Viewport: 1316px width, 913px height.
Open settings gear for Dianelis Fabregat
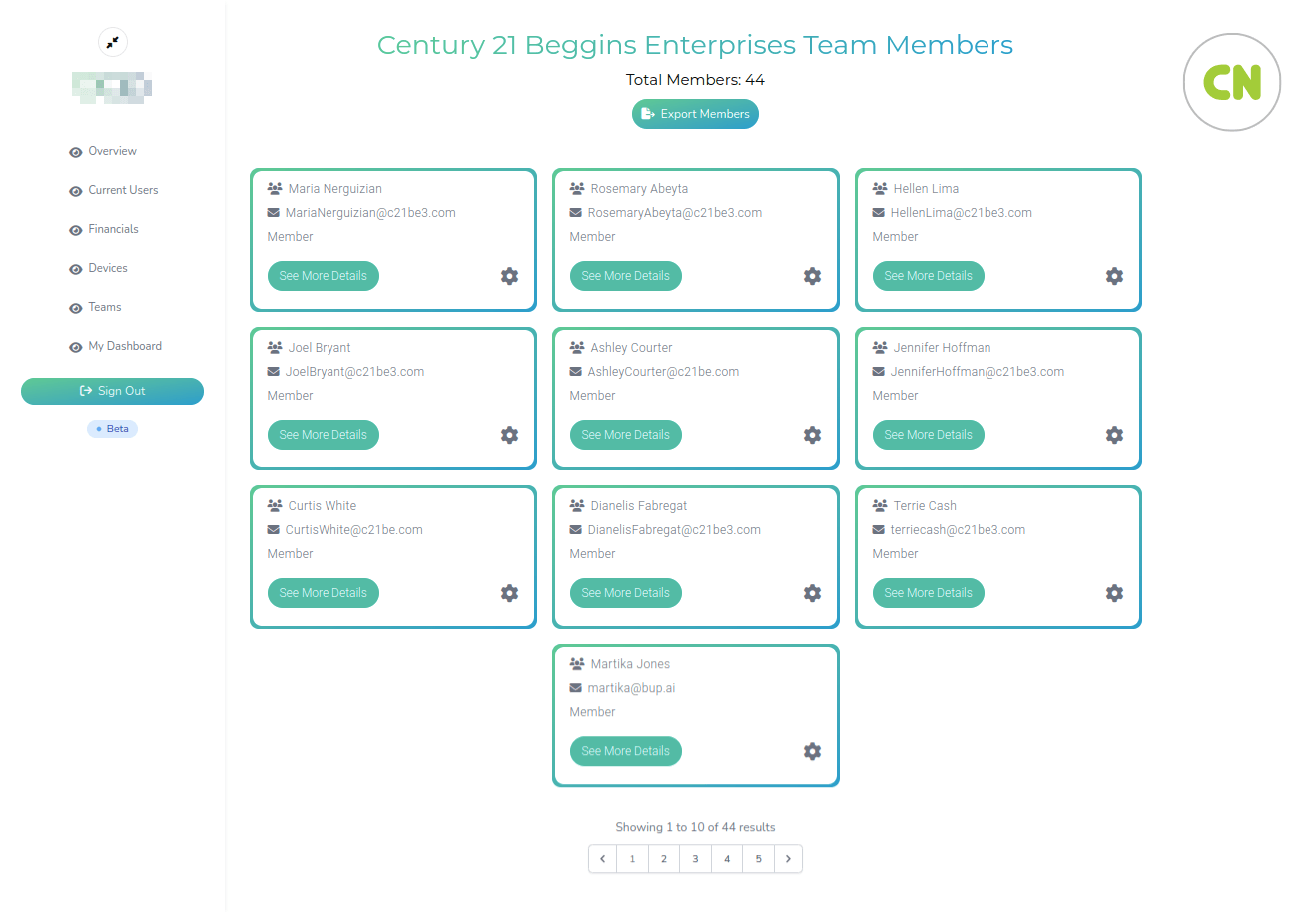tap(812, 593)
